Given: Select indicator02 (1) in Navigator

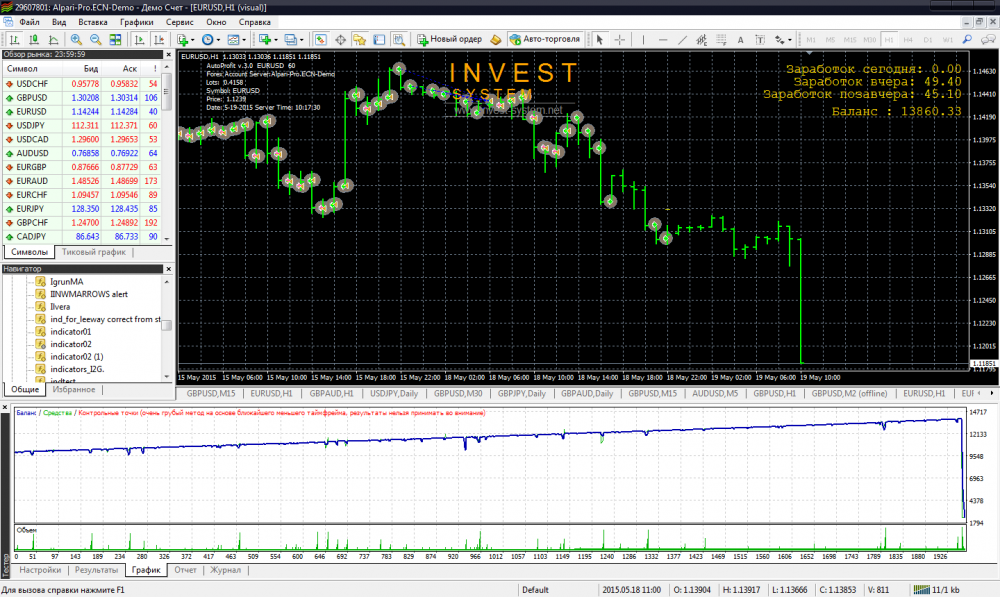Looking at the screenshot, I should [77, 357].
